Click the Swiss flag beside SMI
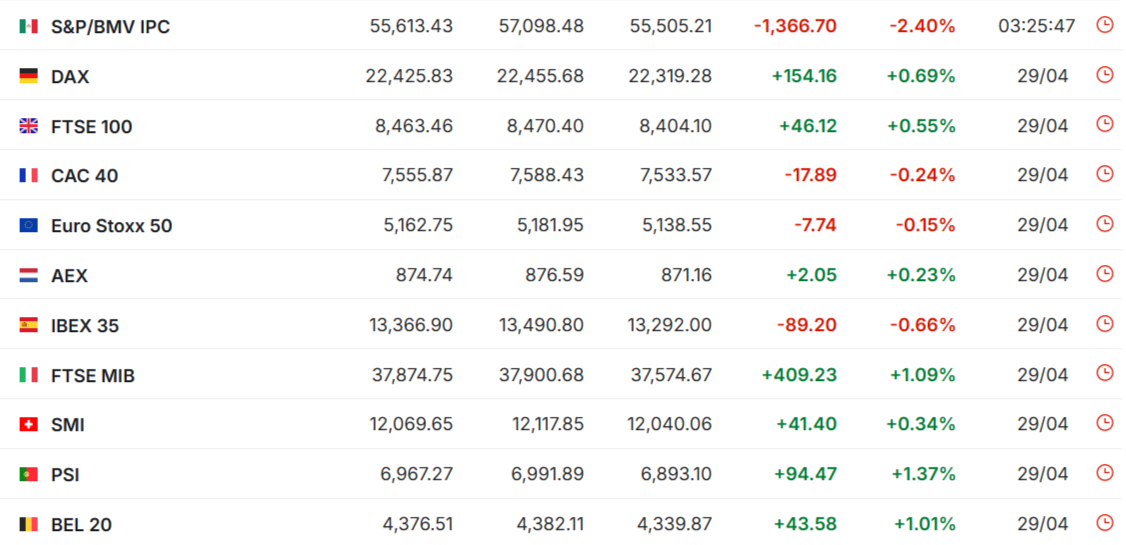Screen dimensions: 1126x545 (x=29, y=425)
